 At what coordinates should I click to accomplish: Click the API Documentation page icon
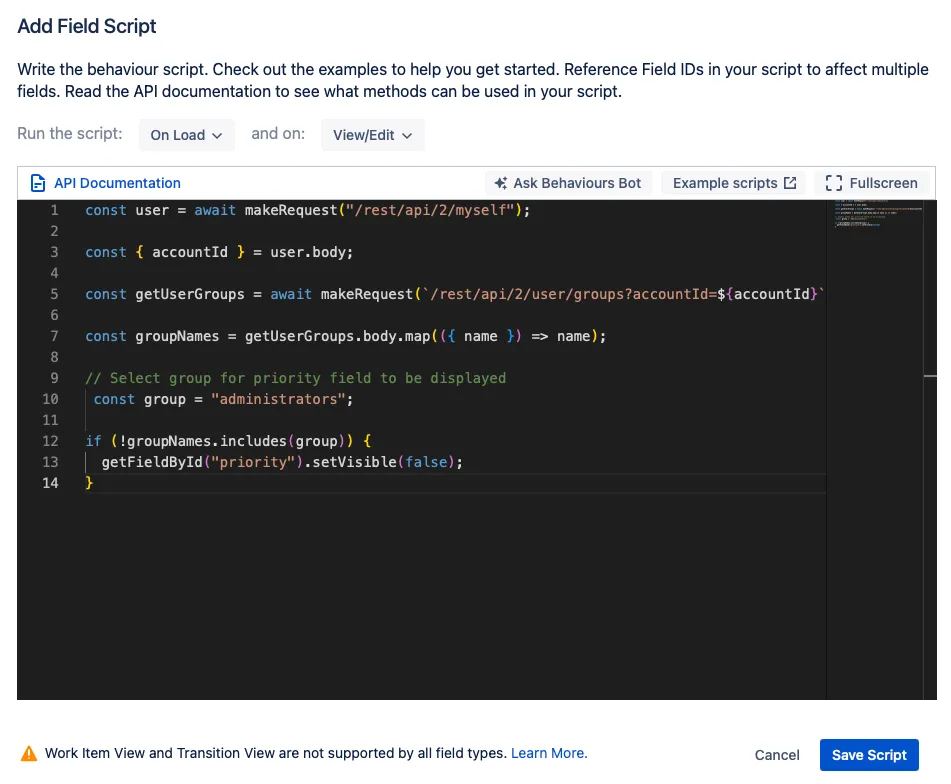38,183
